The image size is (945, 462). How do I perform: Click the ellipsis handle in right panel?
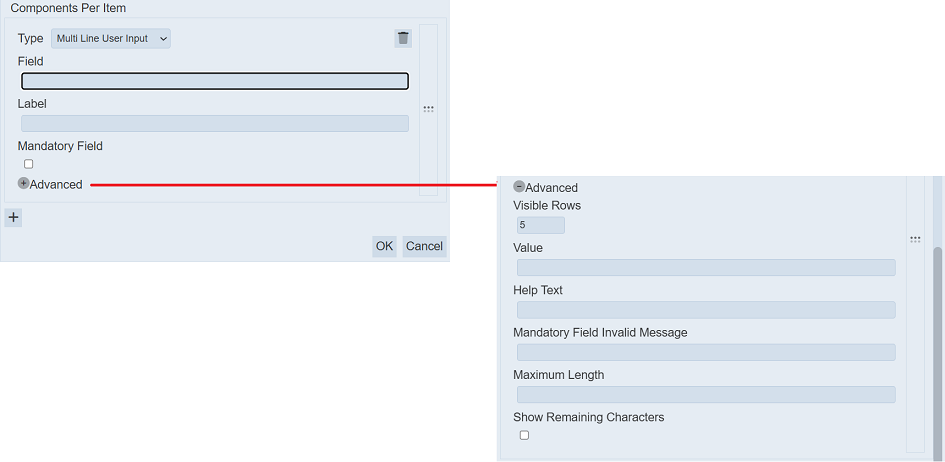point(915,240)
